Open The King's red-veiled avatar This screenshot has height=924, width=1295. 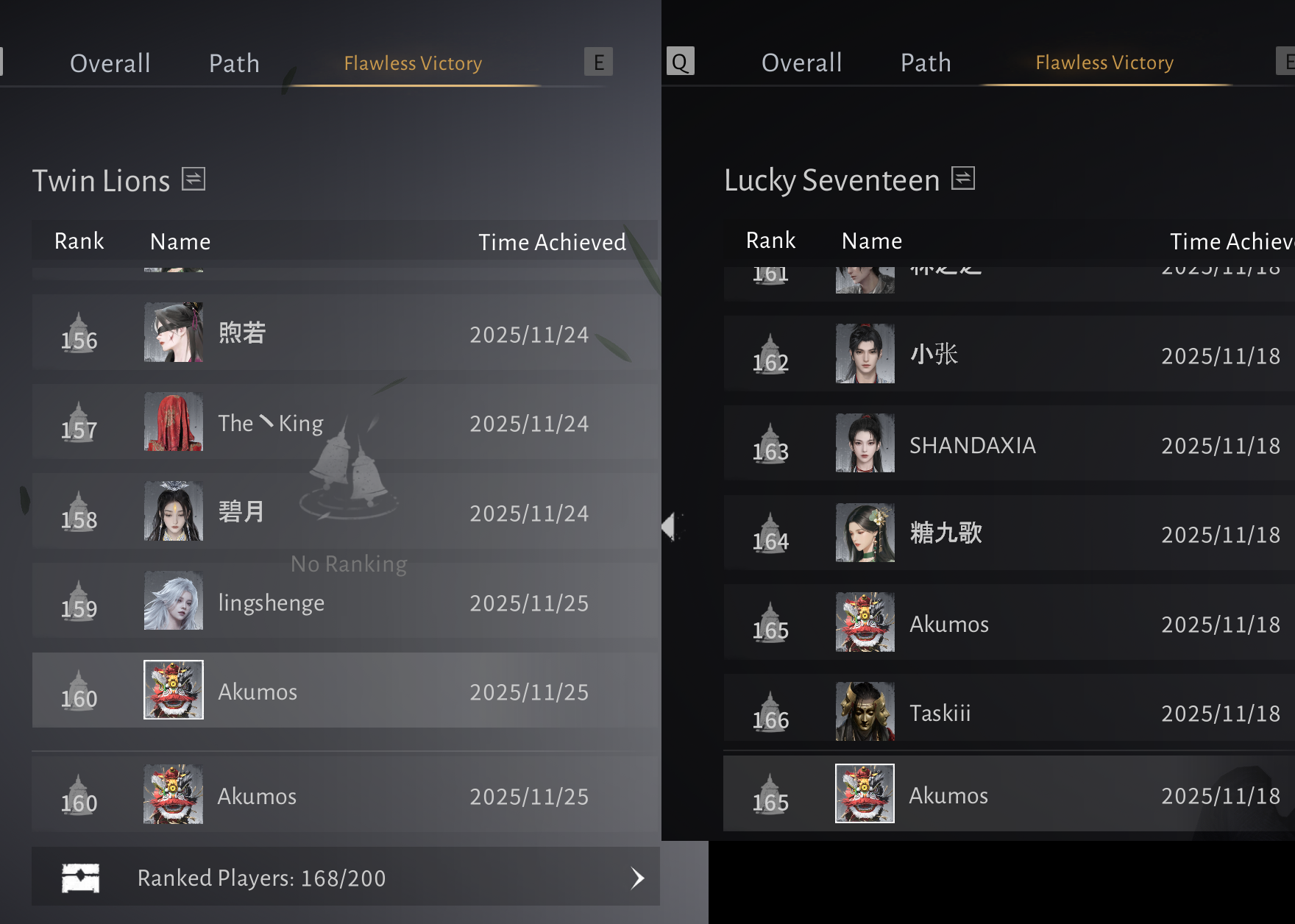[x=174, y=422]
